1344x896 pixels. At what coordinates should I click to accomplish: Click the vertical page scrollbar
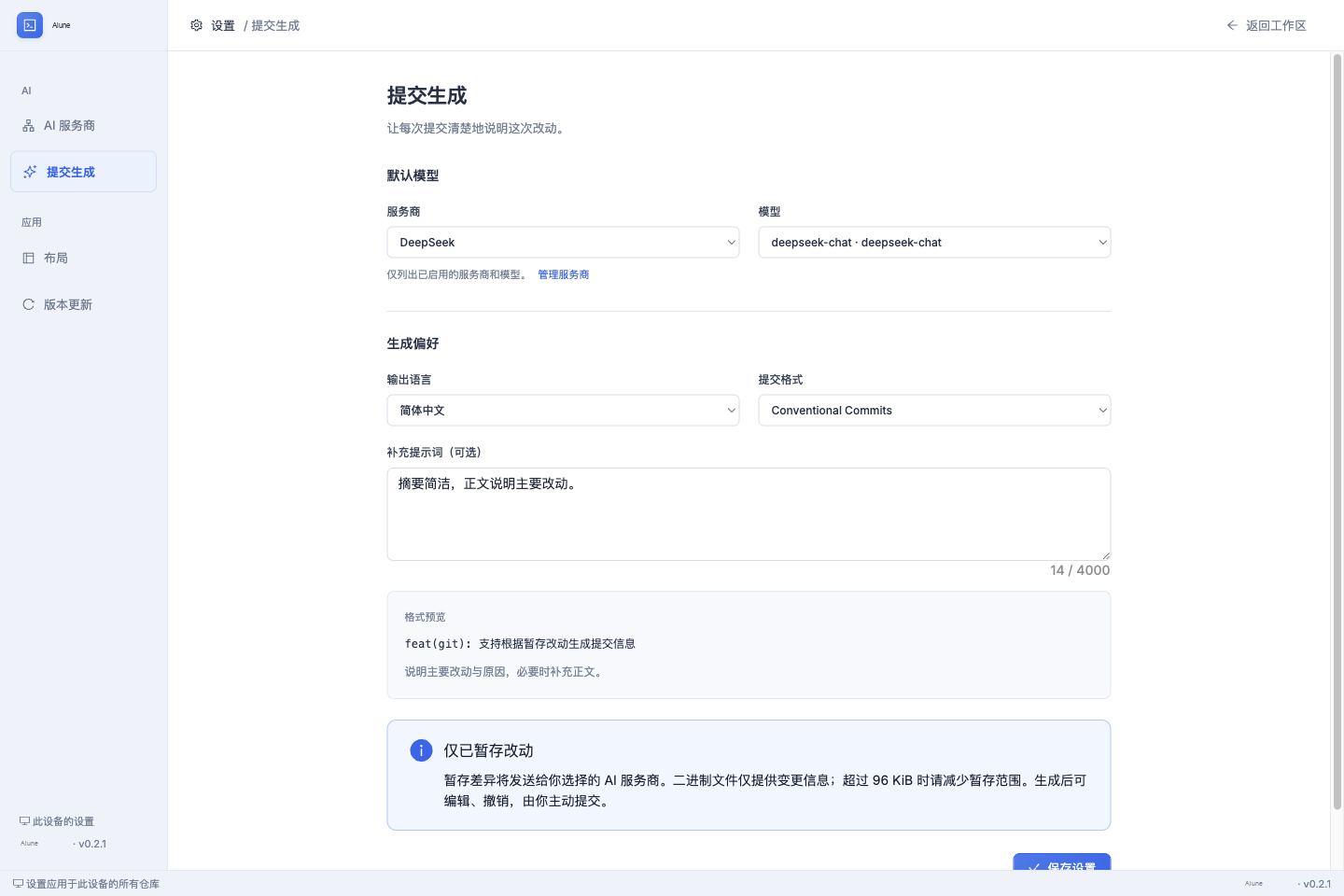point(1337,431)
